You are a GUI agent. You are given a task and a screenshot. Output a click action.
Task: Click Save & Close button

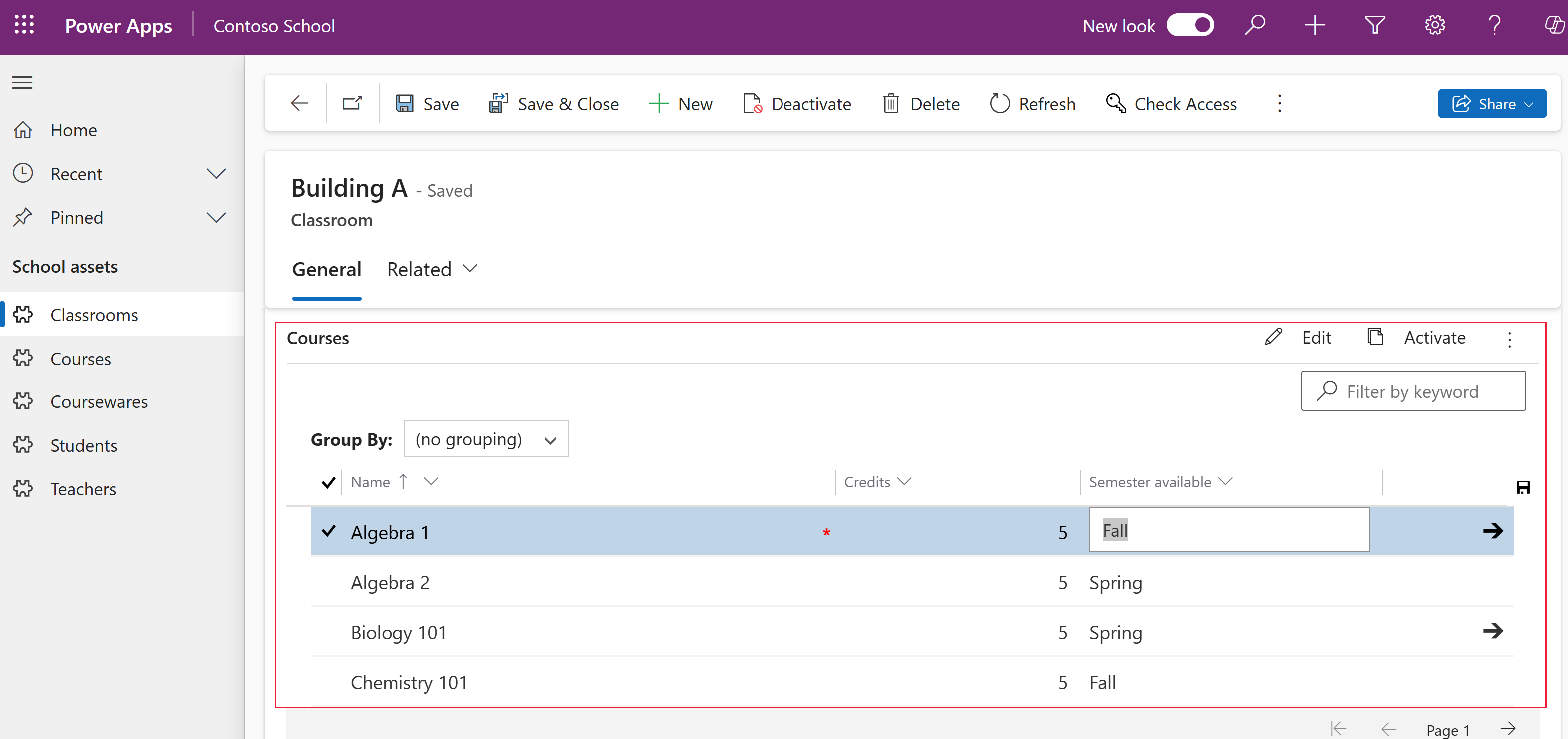point(554,103)
